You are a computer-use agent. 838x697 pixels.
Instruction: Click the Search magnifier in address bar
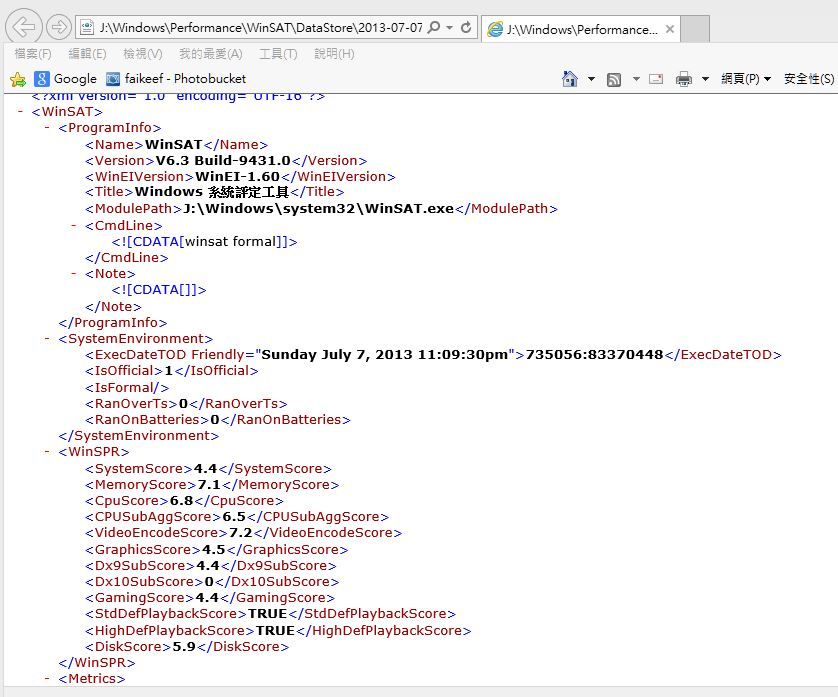pyautogui.click(x=433, y=28)
